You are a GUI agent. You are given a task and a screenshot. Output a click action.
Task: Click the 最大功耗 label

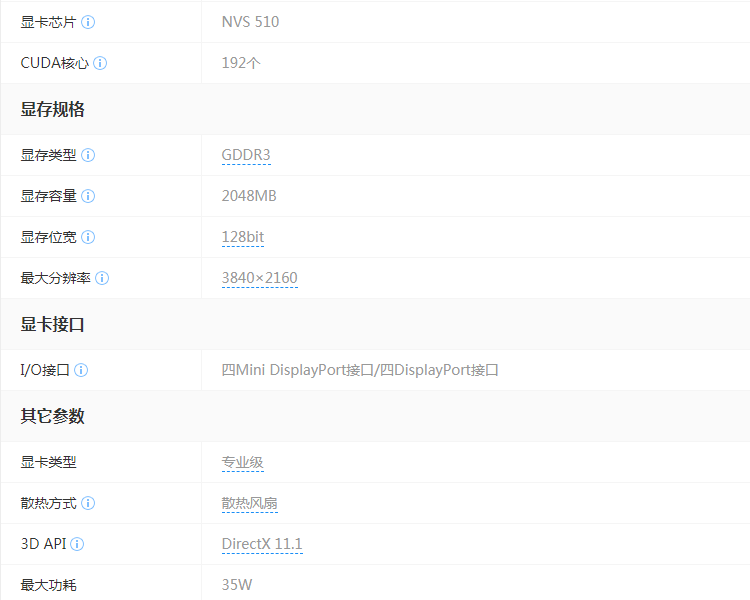48,585
